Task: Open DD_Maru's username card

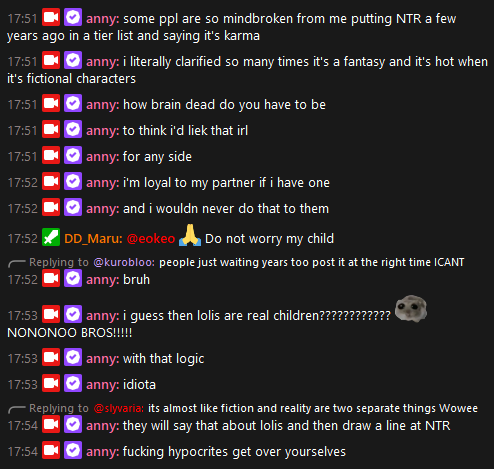Action: coord(93,239)
